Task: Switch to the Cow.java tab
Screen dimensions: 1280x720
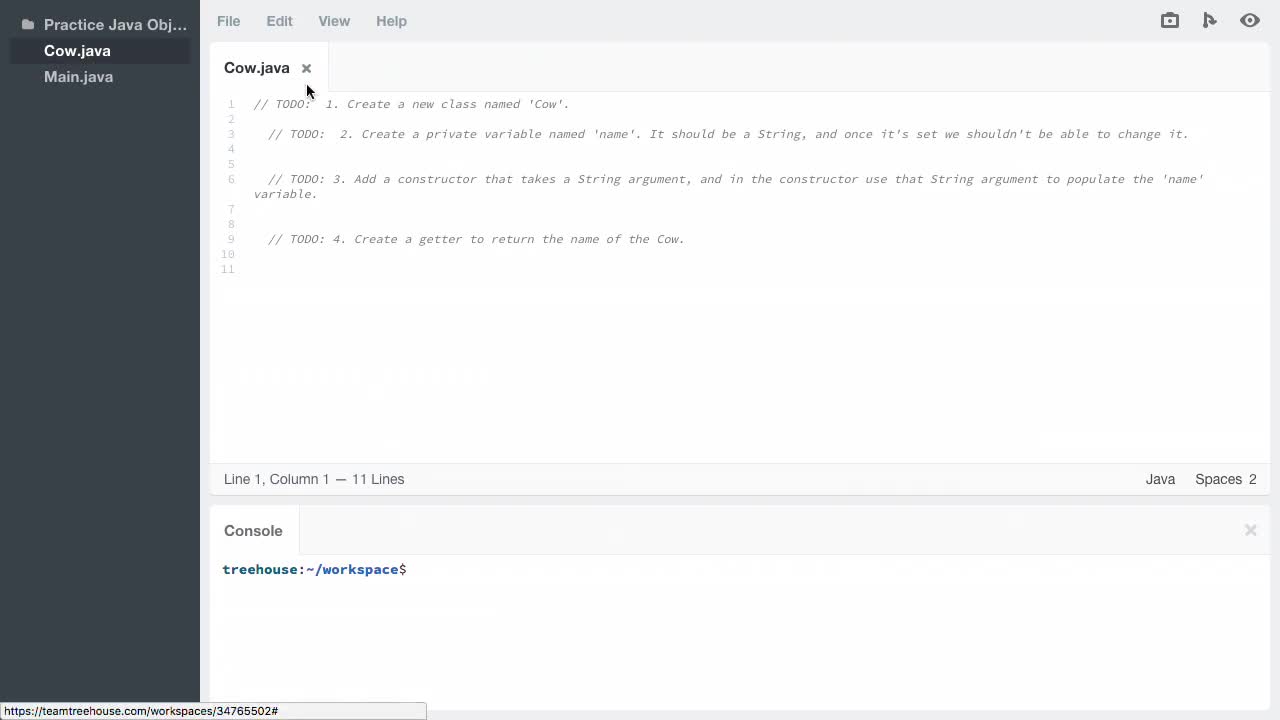Action: 256,68
